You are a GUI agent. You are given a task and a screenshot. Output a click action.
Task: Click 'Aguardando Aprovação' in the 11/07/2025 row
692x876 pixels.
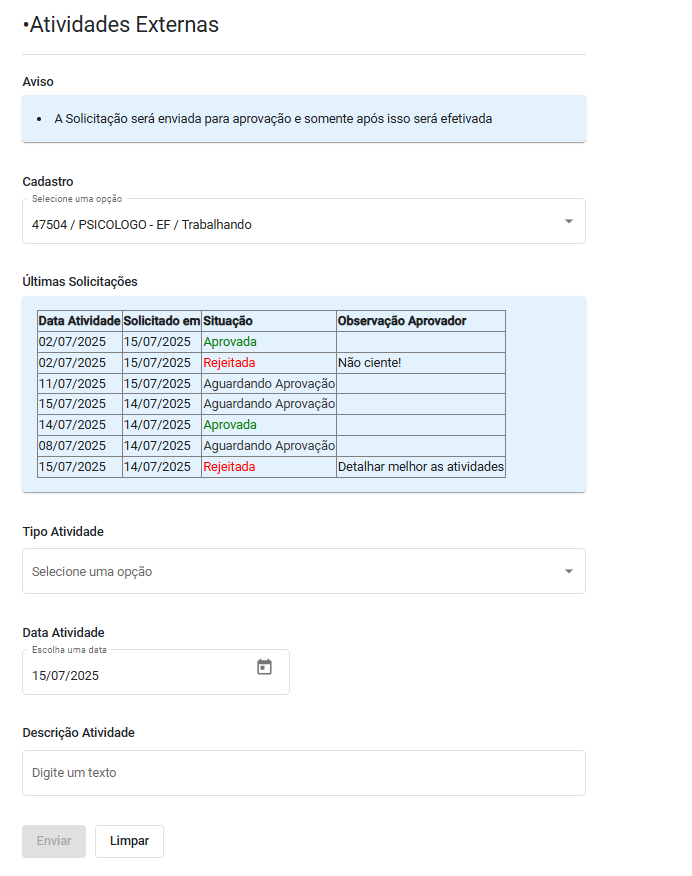tap(269, 384)
